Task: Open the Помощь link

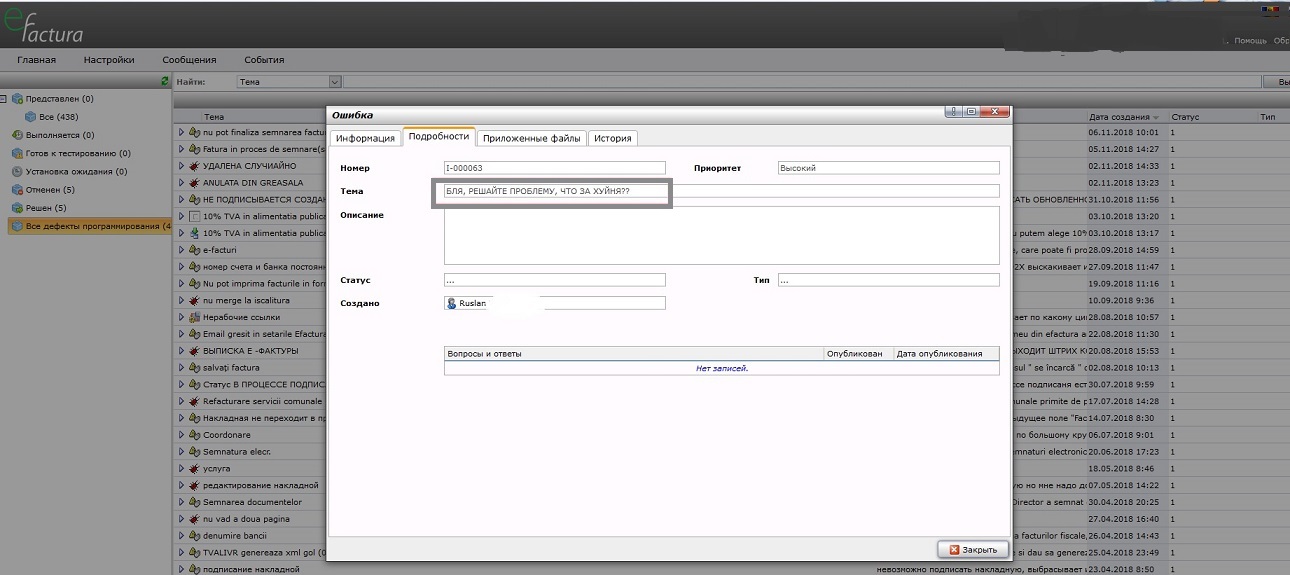Action: (1250, 41)
